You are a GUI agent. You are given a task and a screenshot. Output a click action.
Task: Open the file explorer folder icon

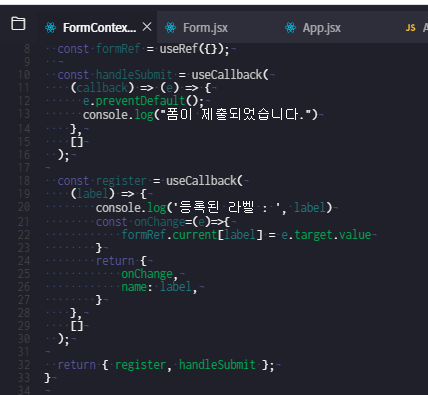coord(18,24)
